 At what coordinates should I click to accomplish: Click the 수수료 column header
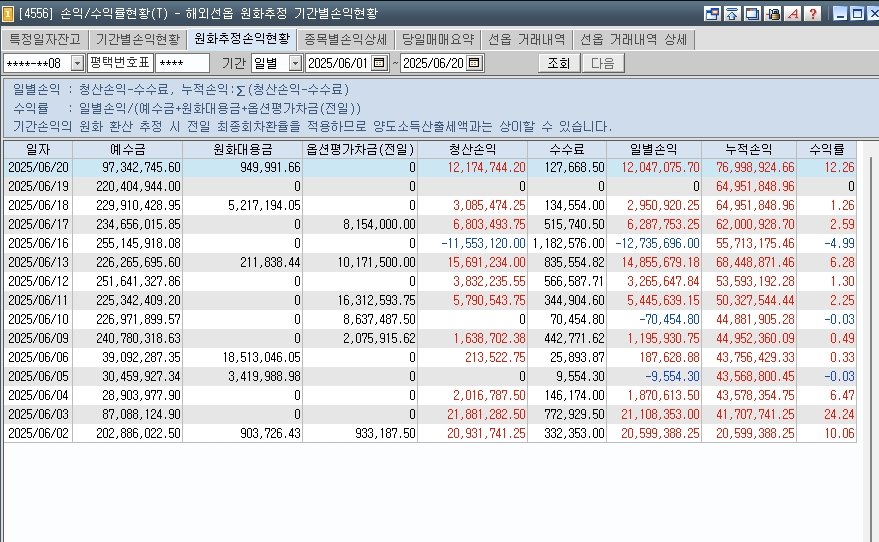tap(567, 150)
